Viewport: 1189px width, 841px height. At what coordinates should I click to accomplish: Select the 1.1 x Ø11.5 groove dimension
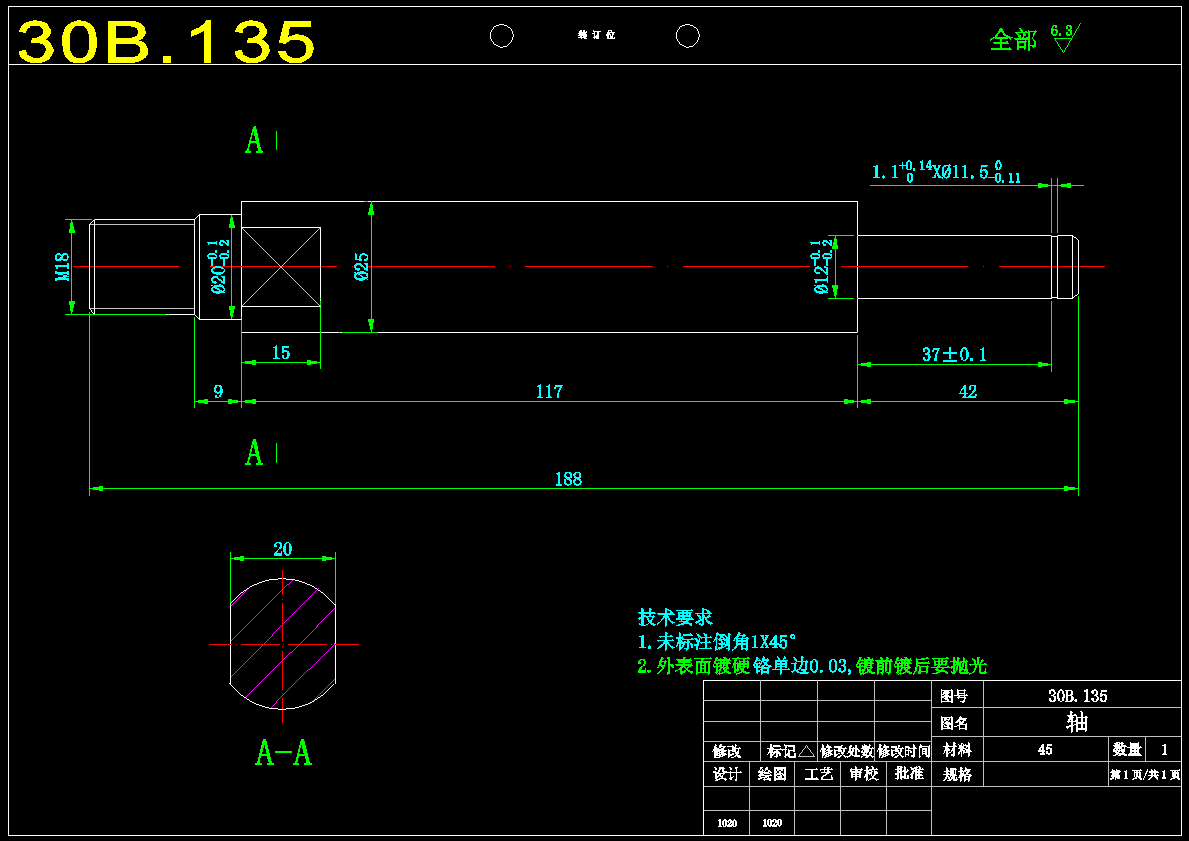click(x=946, y=171)
